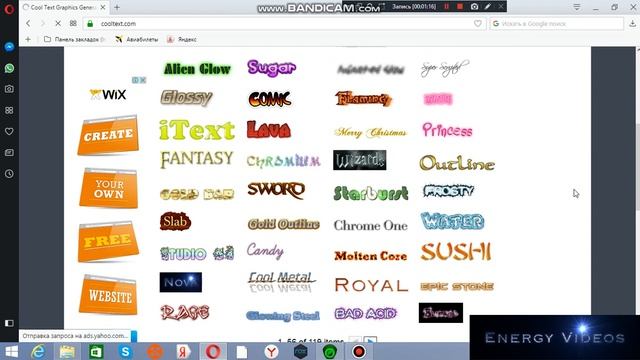Choose the Glossy logo style

tap(186, 98)
